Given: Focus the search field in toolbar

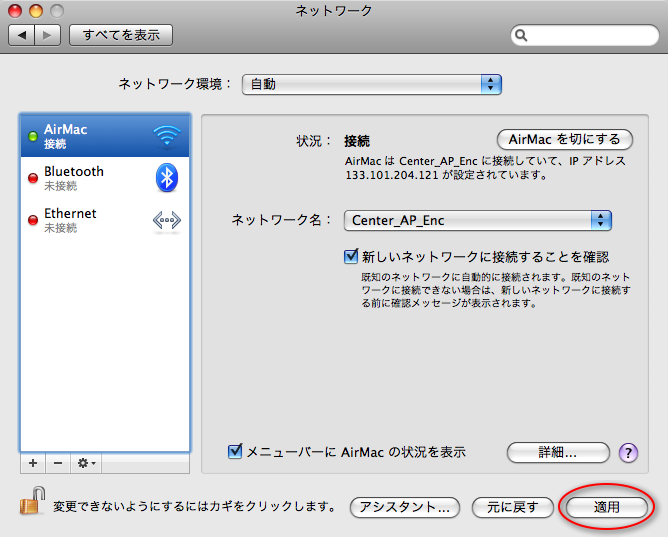Looking at the screenshot, I should 584,35.
